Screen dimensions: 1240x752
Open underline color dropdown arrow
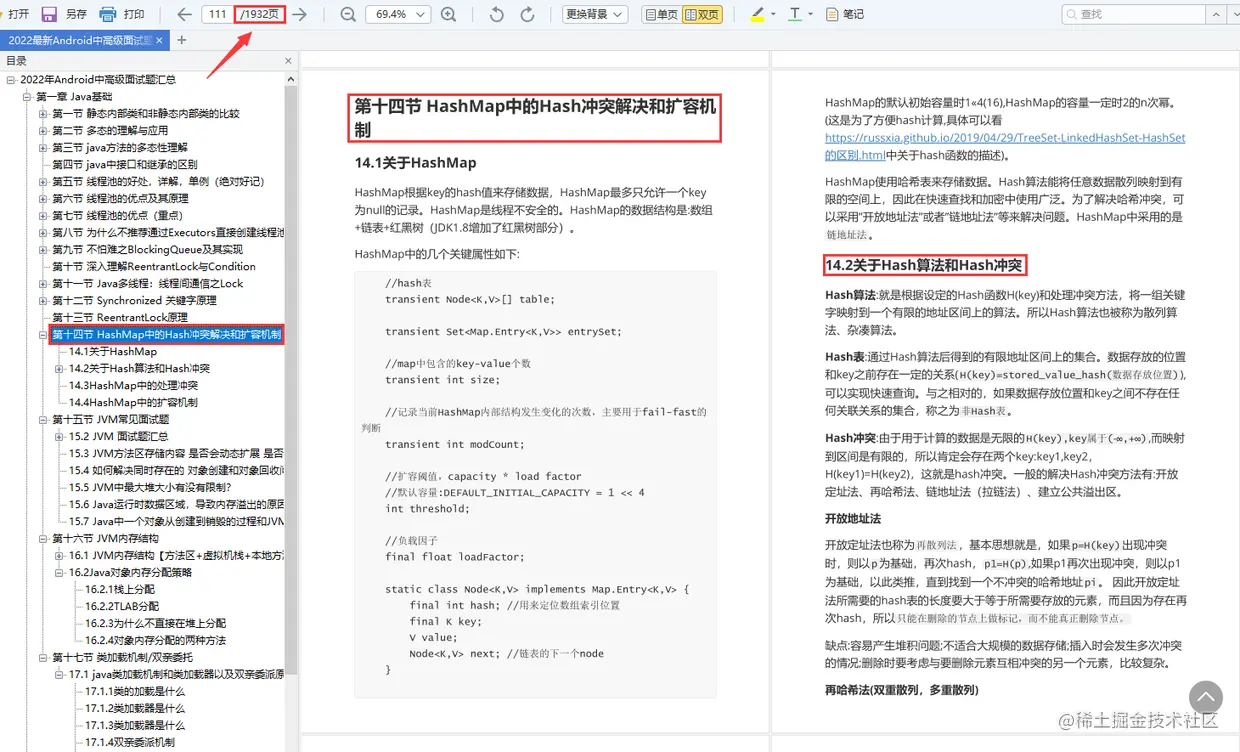810,14
